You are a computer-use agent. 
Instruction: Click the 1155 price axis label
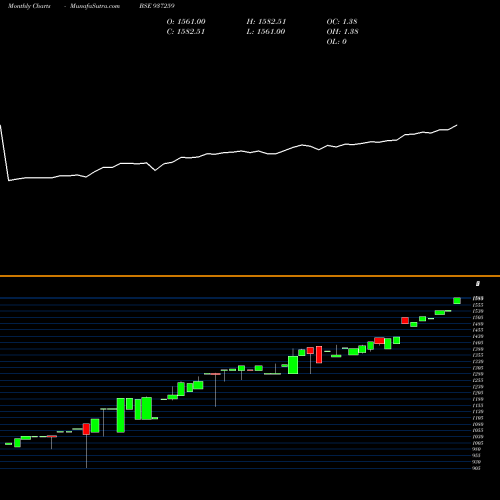pos(478,406)
